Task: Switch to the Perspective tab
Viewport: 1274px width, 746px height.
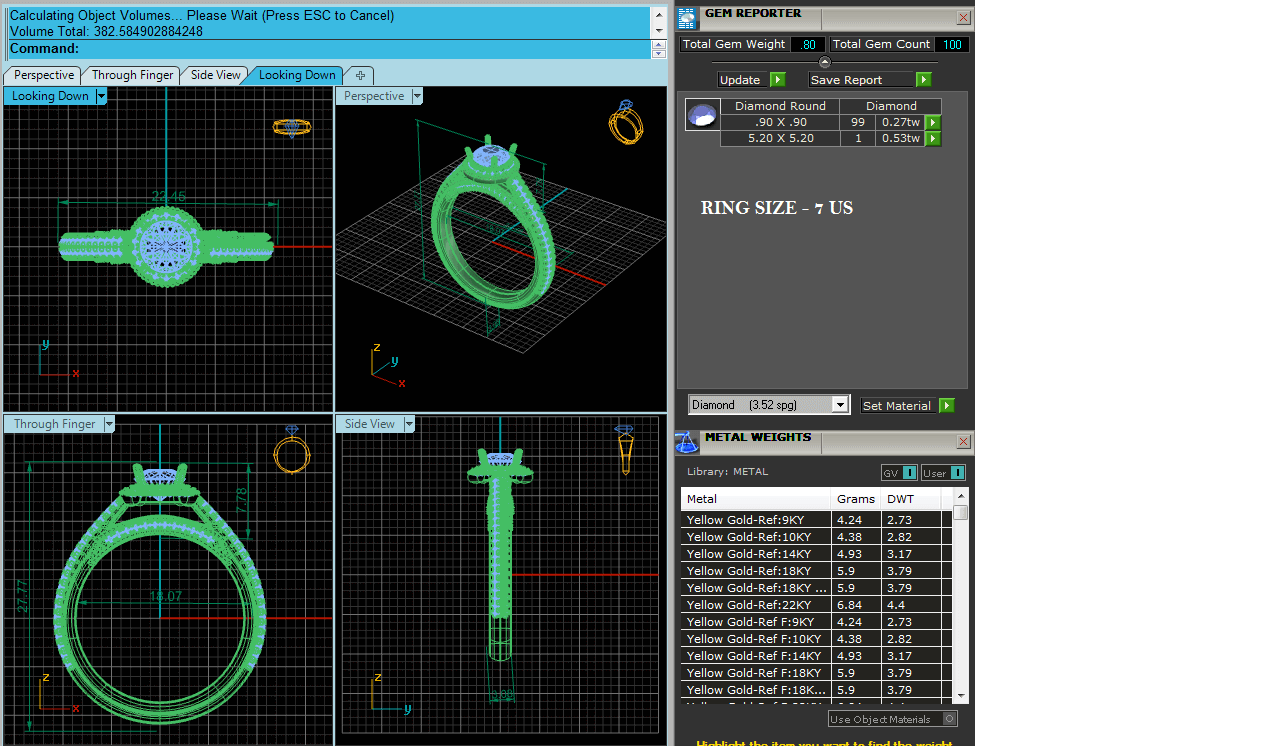Action: pyautogui.click(x=44, y=75)
